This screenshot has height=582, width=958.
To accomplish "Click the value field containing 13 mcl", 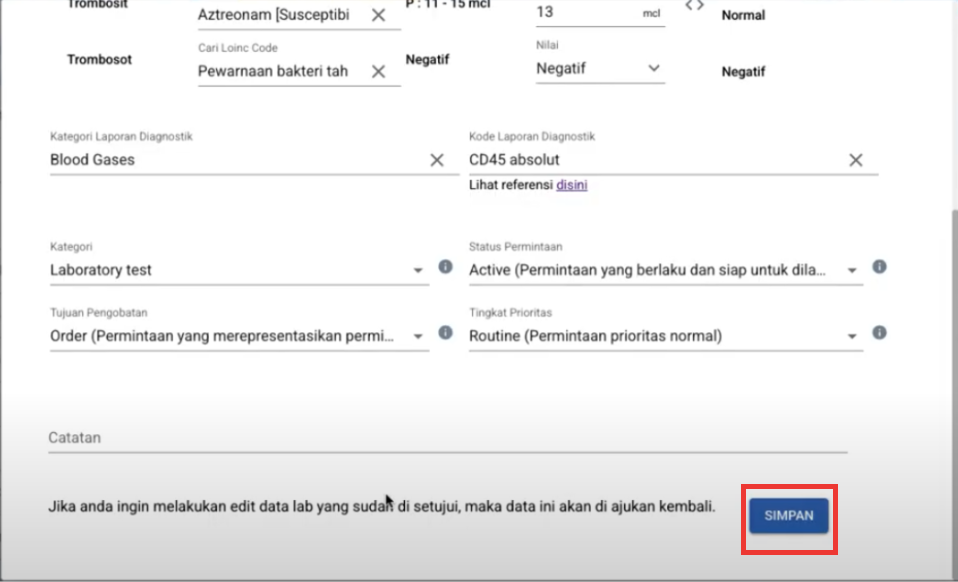I will point(585,13).
